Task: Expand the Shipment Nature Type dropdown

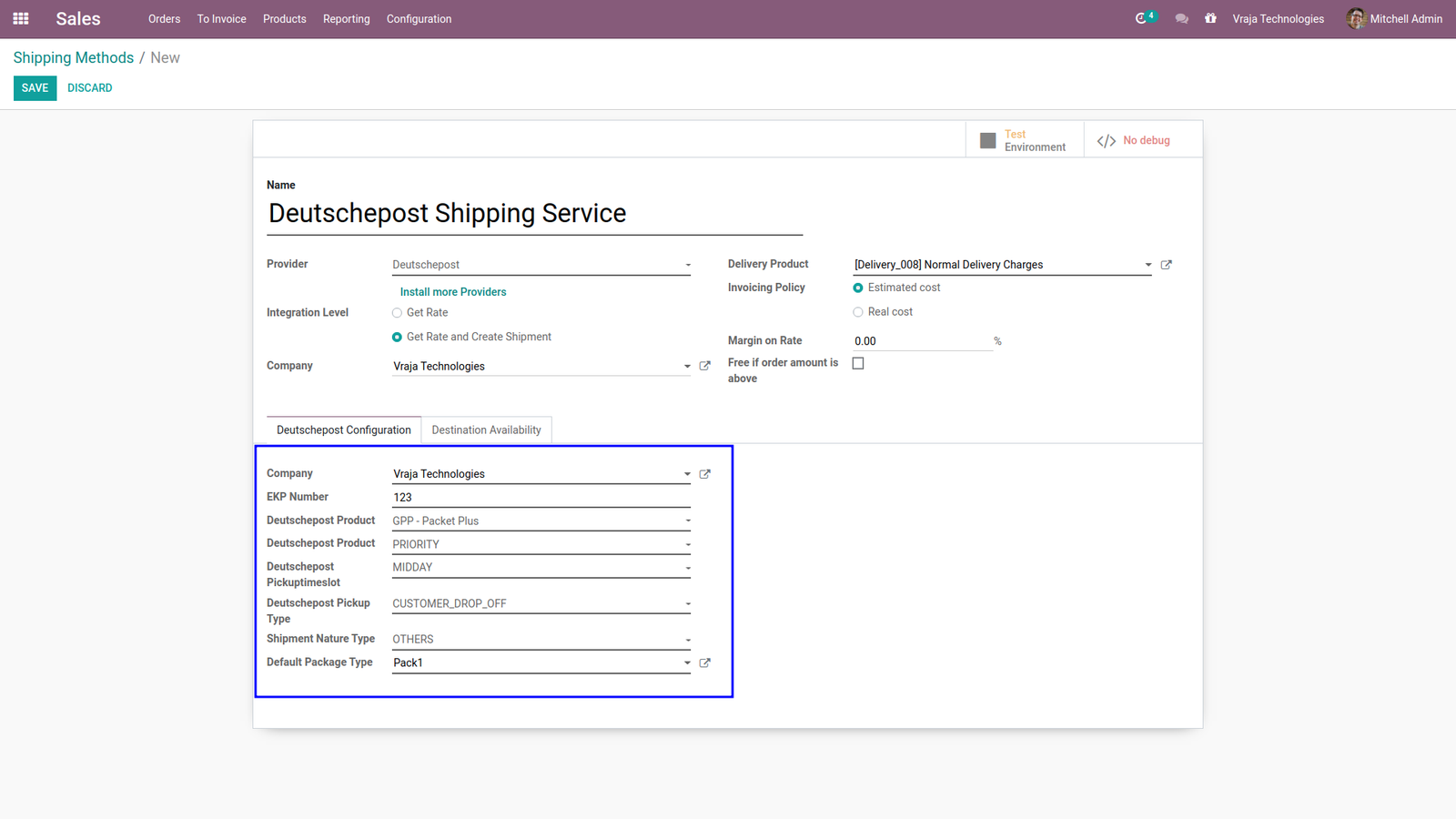Action: coord(541,639)
